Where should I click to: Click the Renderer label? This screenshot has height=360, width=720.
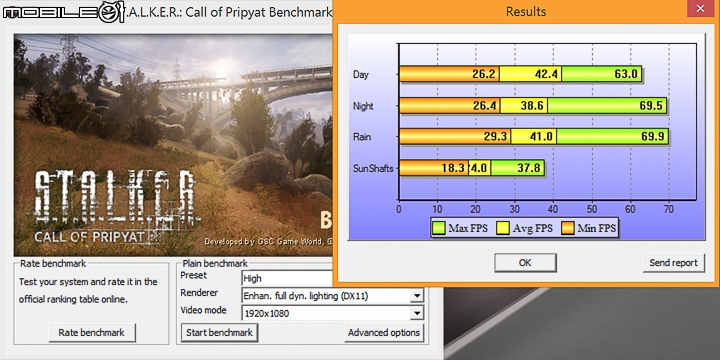point(199,293)
